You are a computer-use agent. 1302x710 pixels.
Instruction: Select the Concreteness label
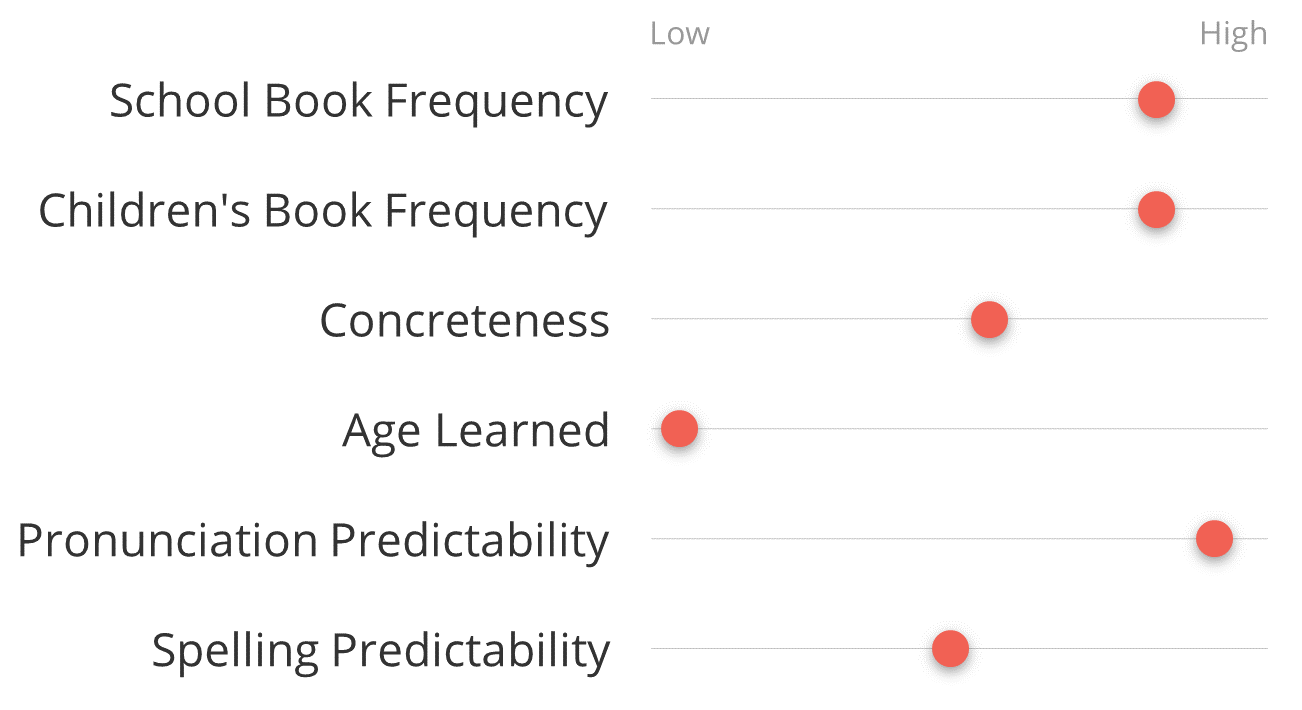pyautogui.click(x=464, y=321)
